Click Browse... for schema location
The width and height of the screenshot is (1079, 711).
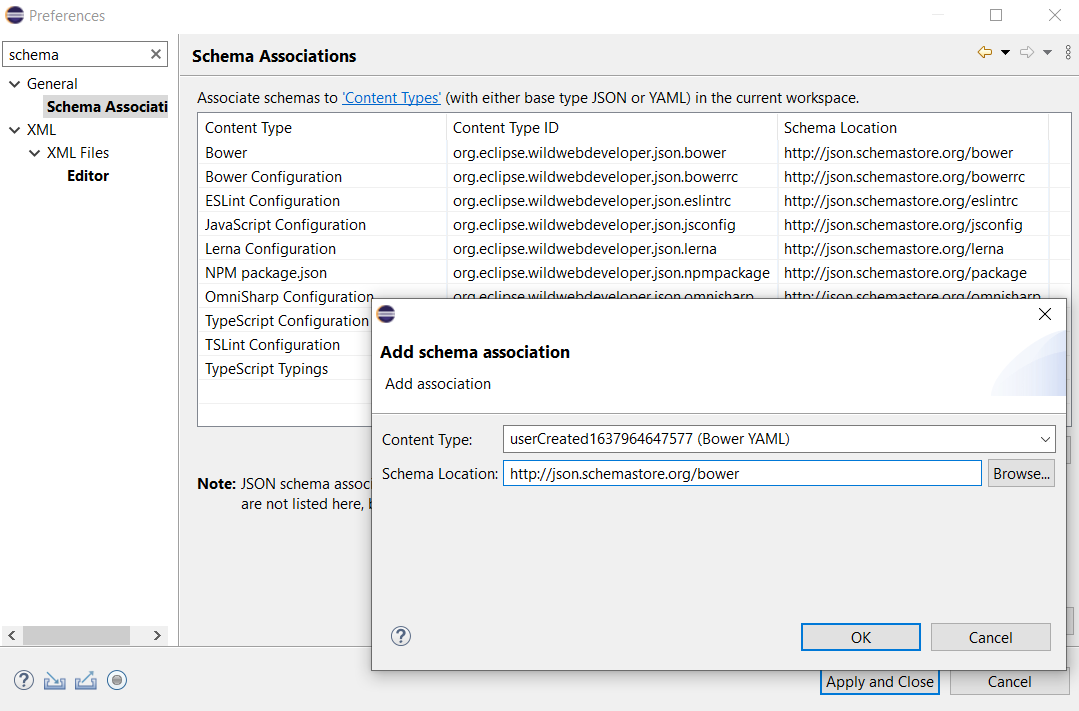(1021, 474)
